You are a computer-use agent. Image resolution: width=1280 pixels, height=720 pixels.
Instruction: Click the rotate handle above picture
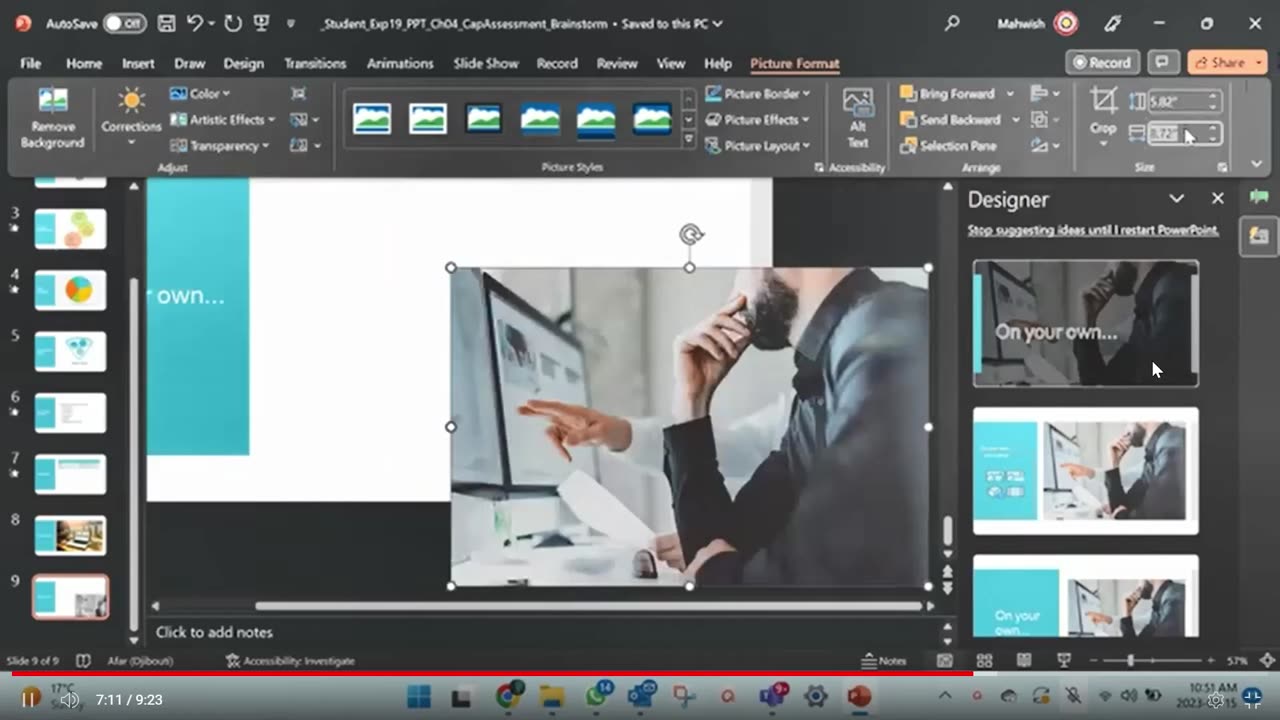pyautogui.click(x=690, y=235)
